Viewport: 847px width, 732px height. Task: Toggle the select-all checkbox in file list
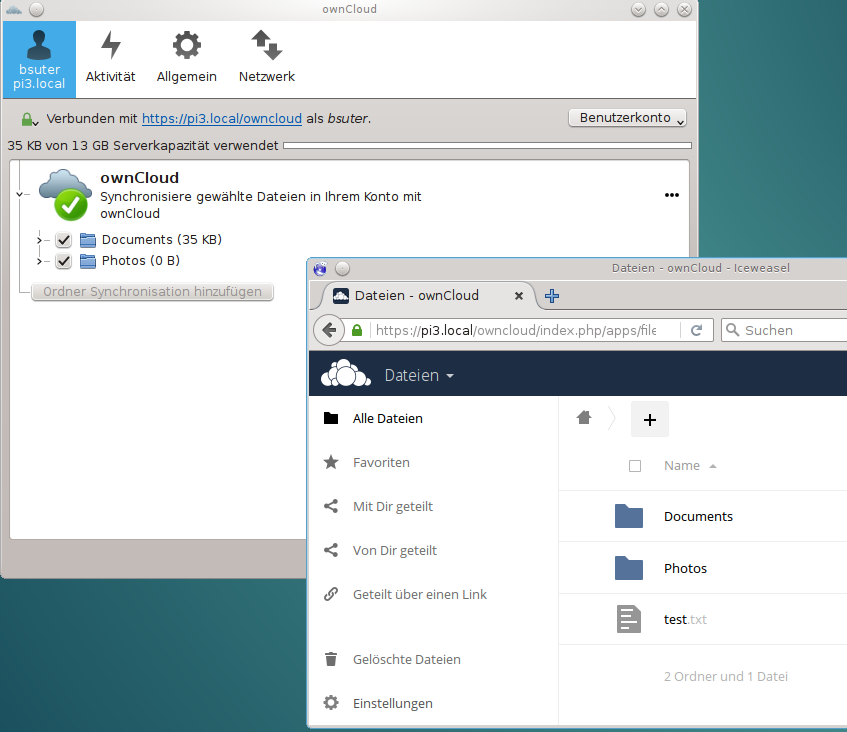[x=635, y=465]
